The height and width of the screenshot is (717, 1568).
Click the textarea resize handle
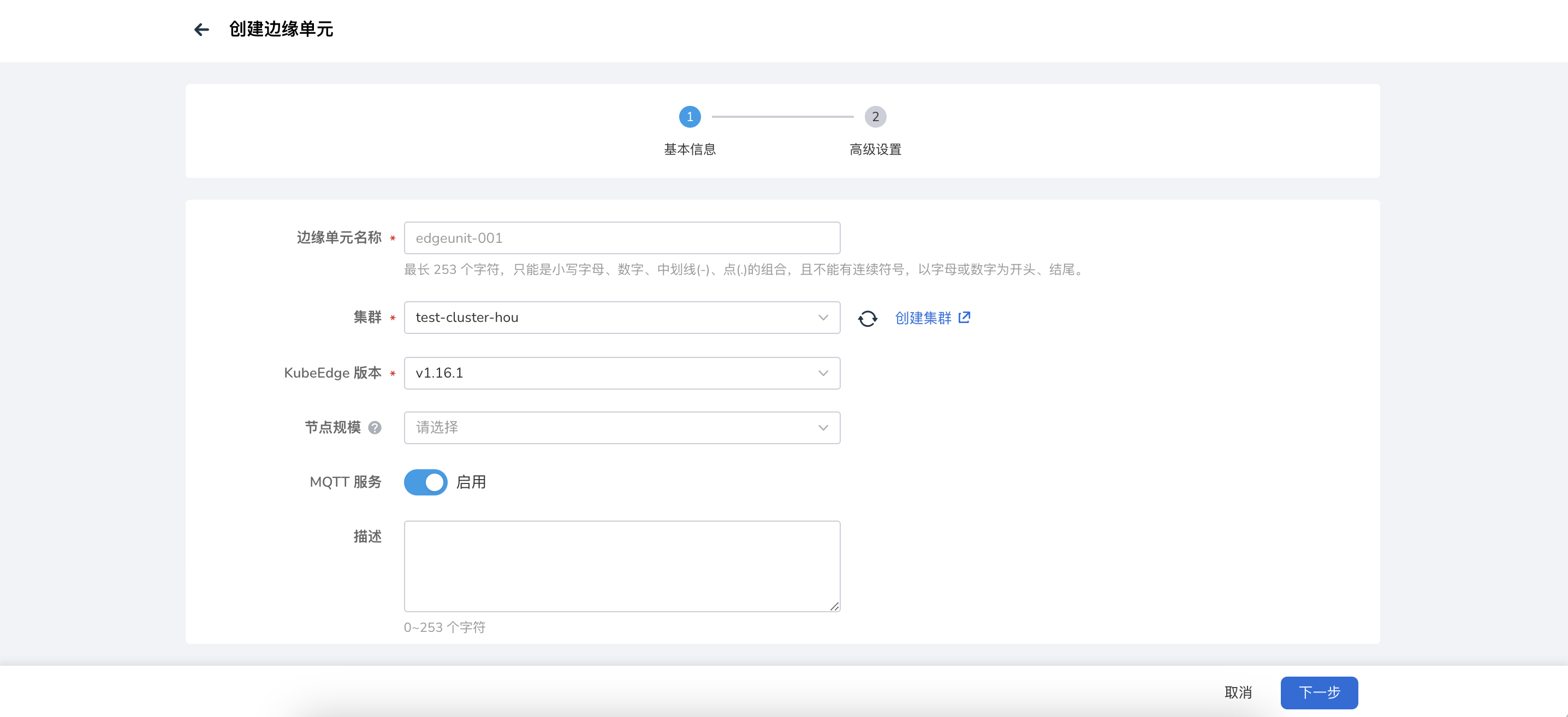835,606
